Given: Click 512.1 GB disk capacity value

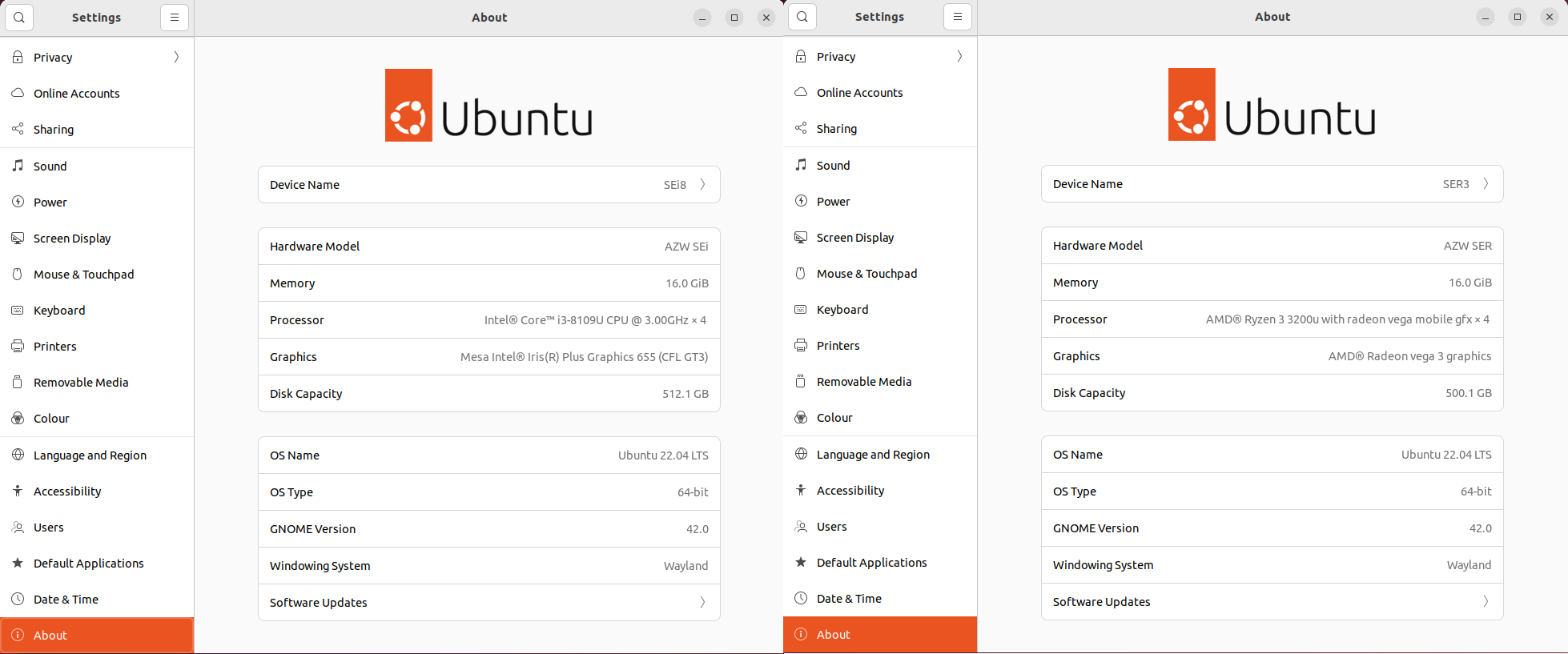Looking at the screenshot, I should (685, 394).
